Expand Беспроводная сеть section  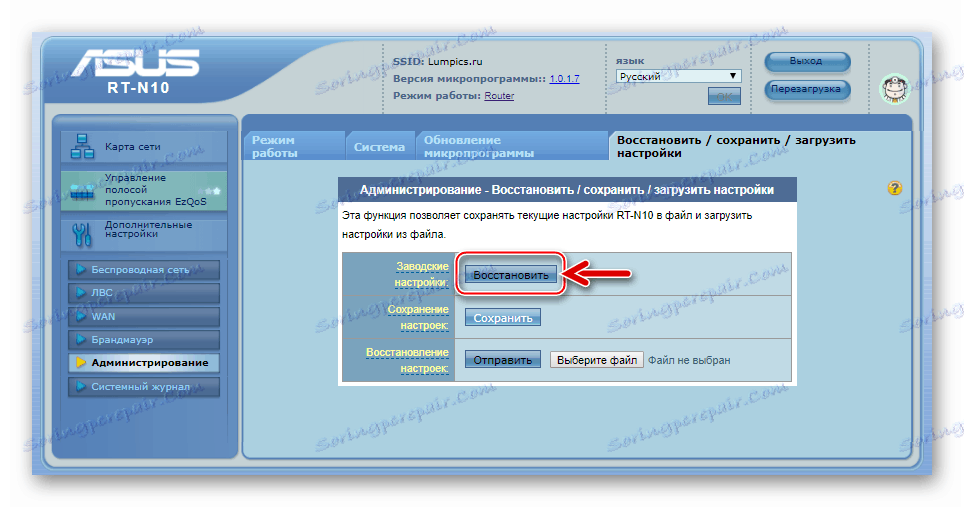(144, 269)
